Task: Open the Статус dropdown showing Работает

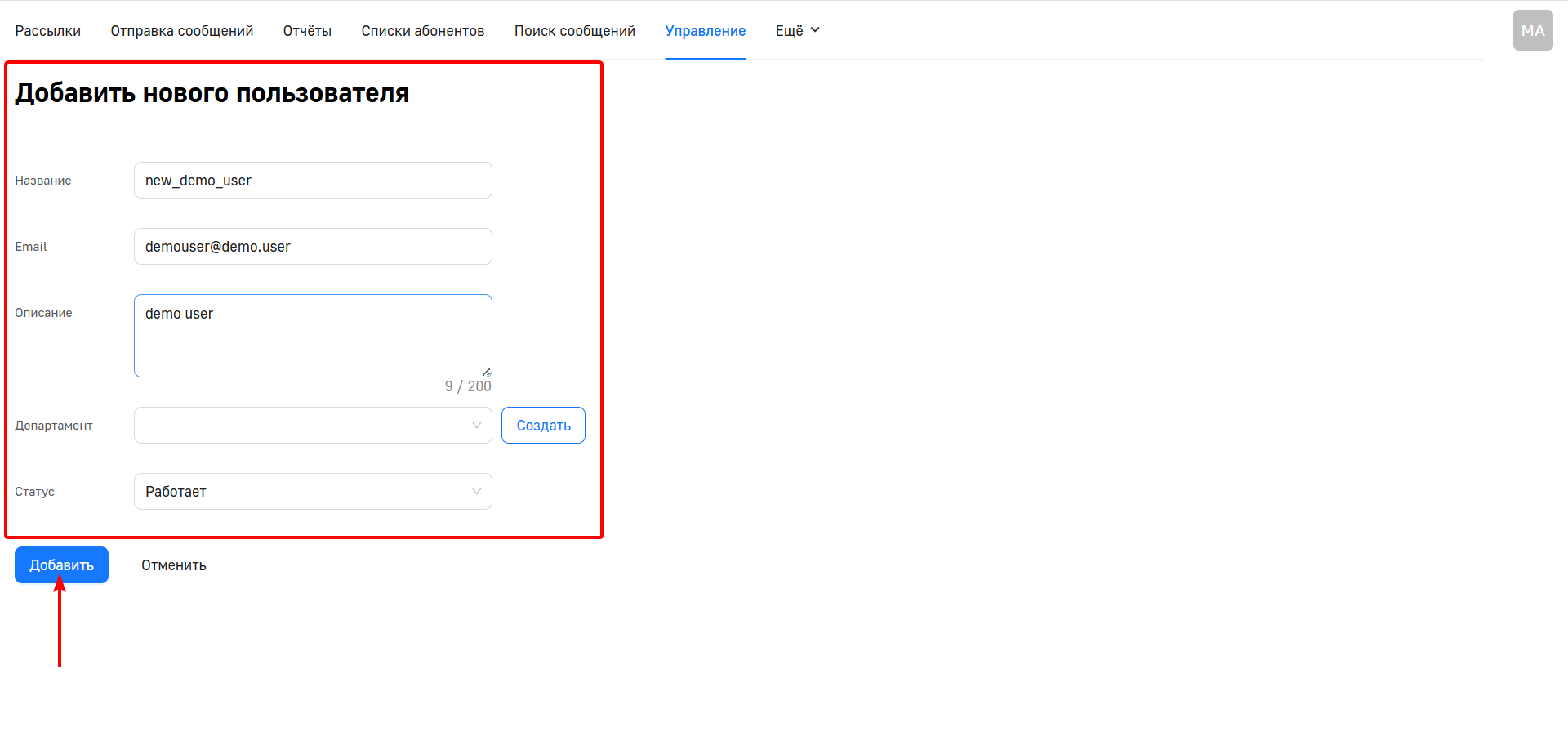Action: 313,492
